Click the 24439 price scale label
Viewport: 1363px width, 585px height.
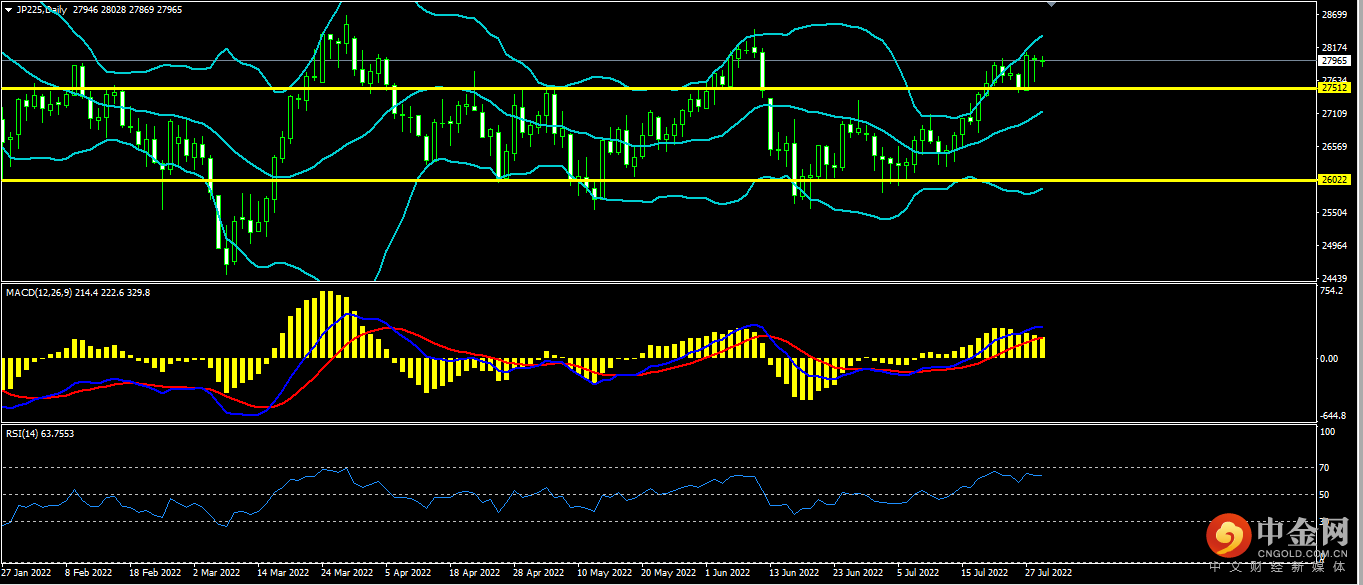tap(1333, 278)
